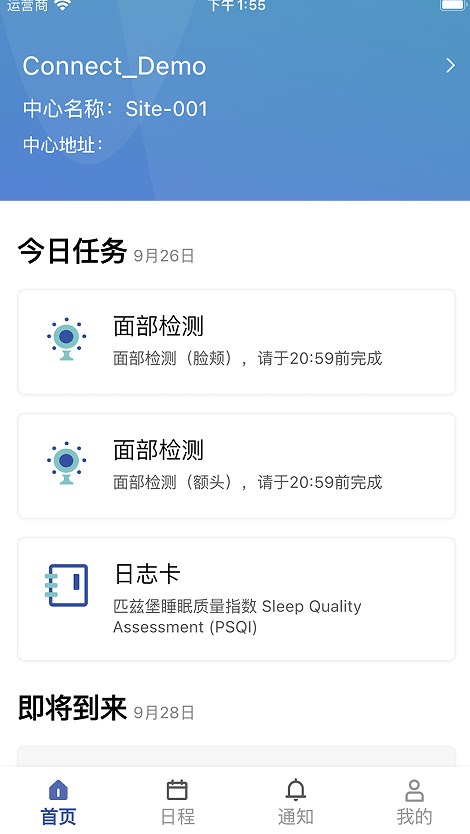Tap camera icon of 面部检测（脸颊）task
470x834 pixels.
(x=66, y=339)
